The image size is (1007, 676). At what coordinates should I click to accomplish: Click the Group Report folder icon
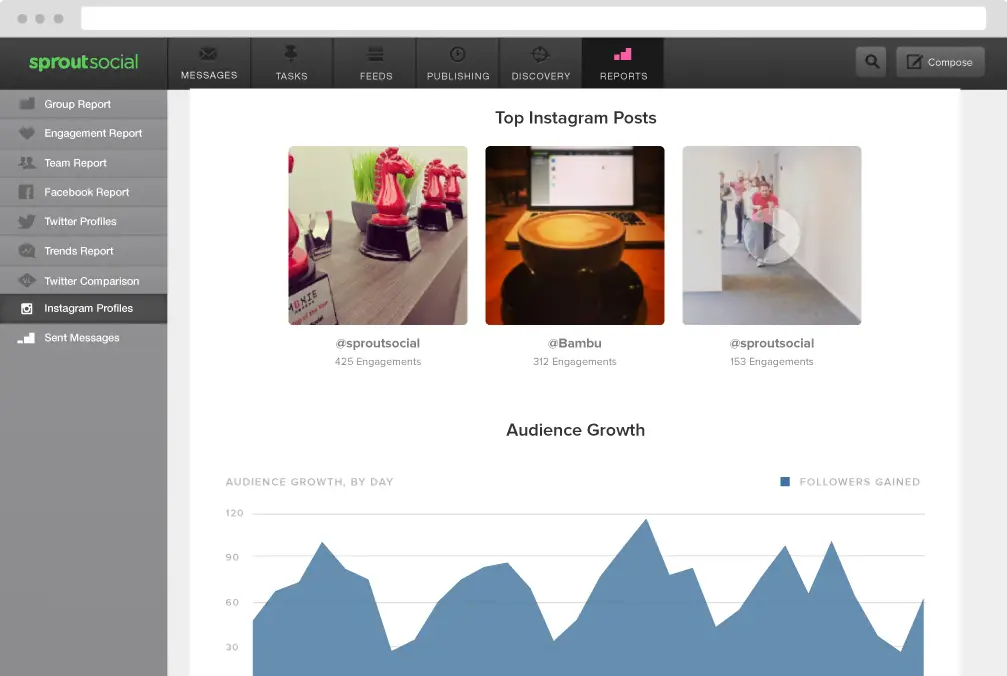(26, 103)
